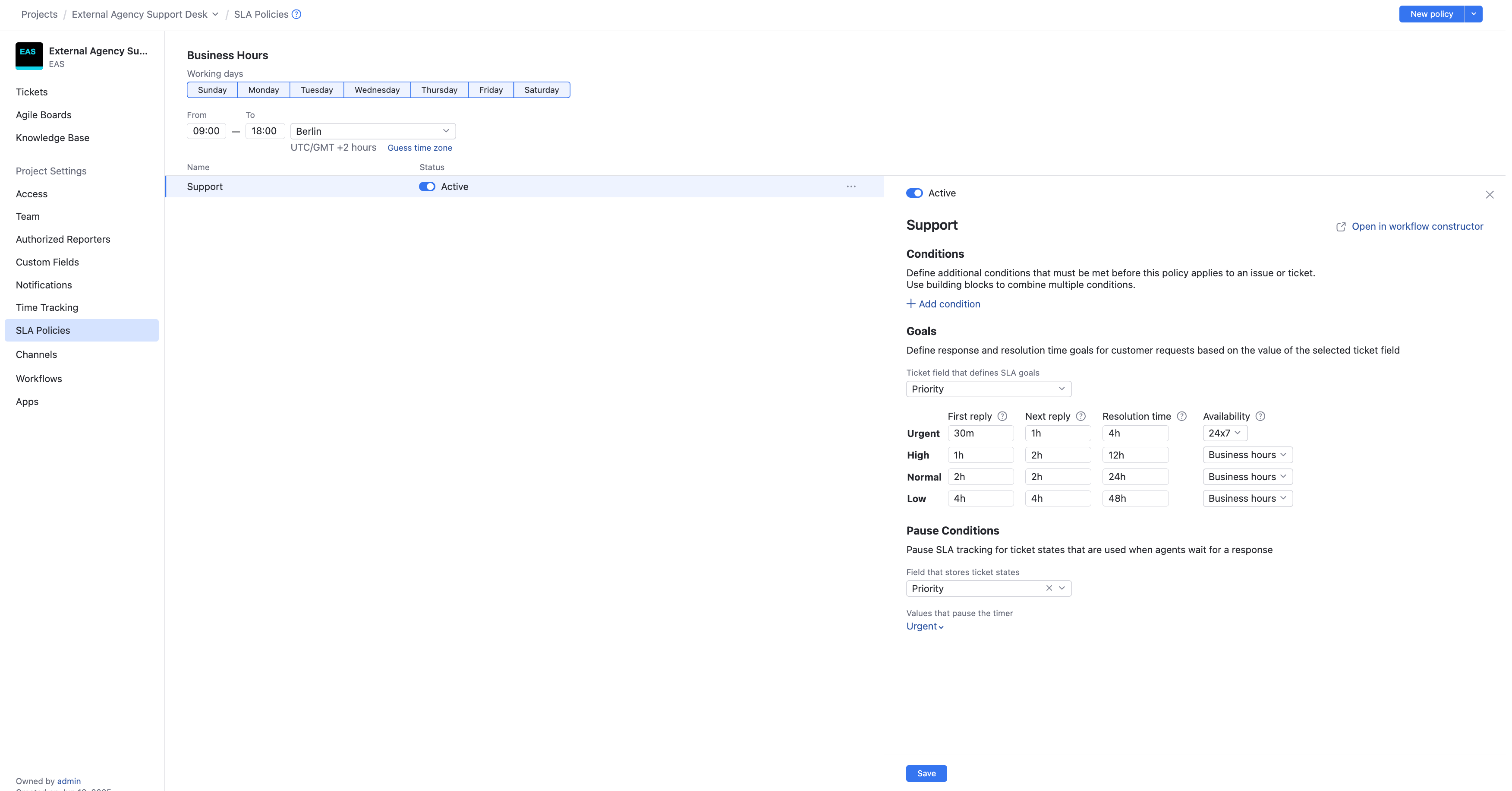Expand the New policy split-button arrow
The image size is (1512, 791).
point(1474,14)
